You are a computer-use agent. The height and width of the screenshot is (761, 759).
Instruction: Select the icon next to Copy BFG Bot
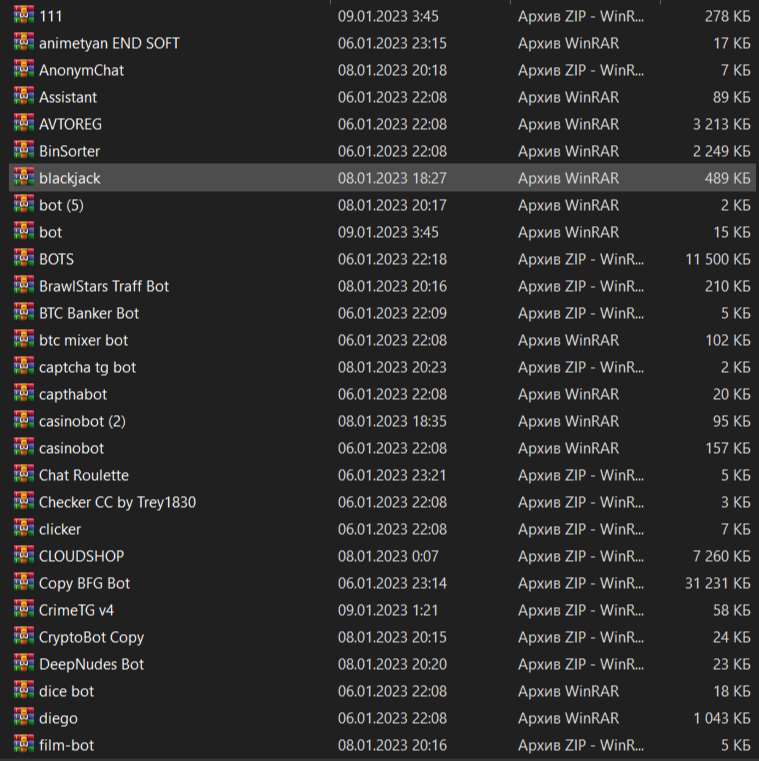[x=23, y=583]
